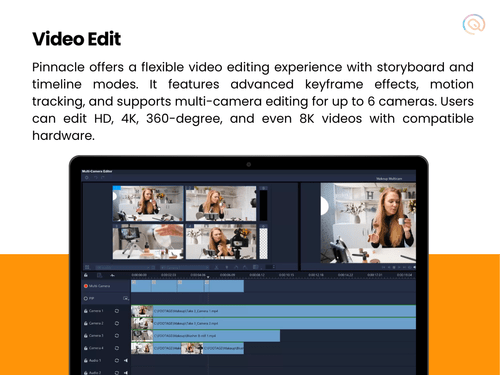
Task: Click the sync icon on the Camera 1 track
Action: coord(117,311)
